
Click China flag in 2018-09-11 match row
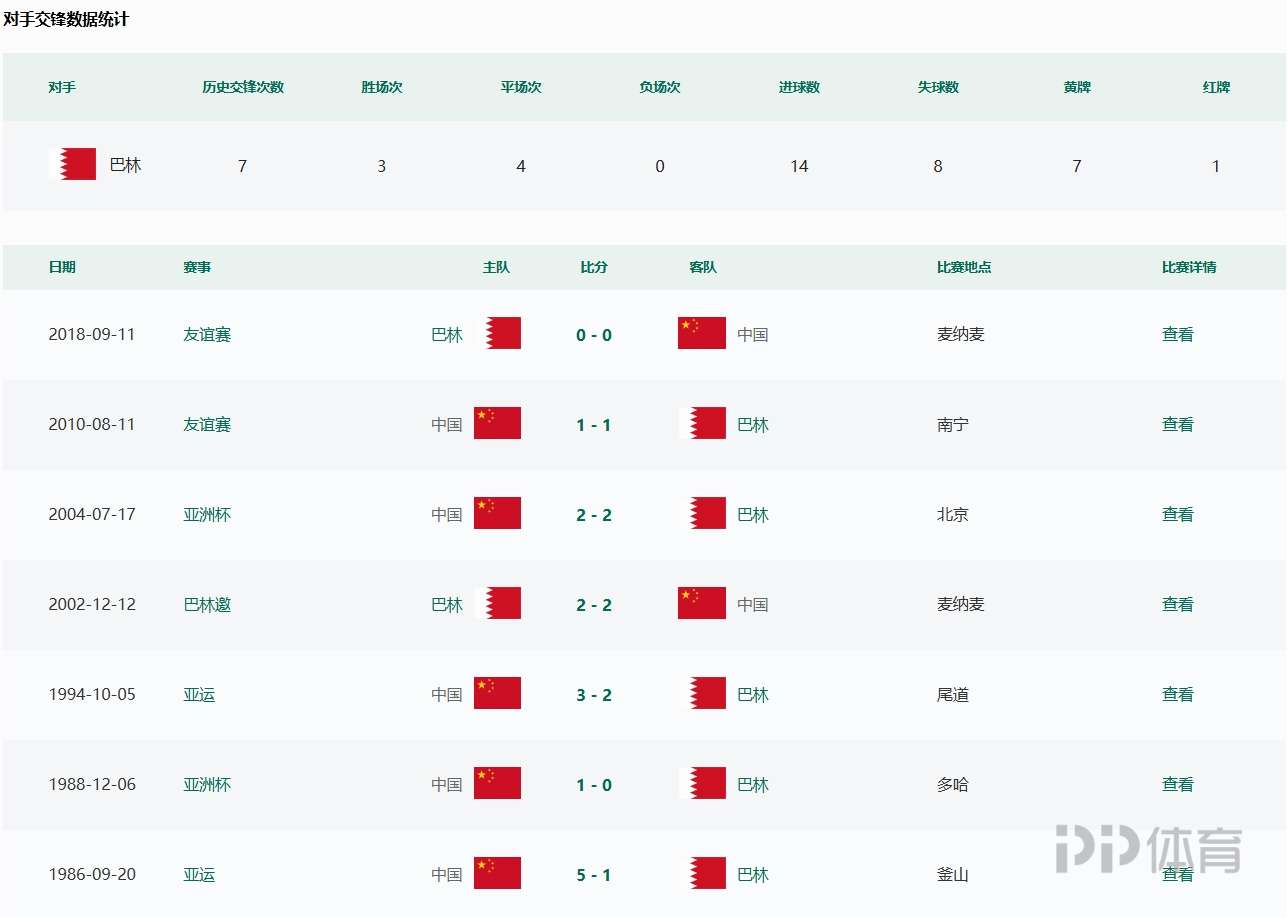[x=702, y=333]
